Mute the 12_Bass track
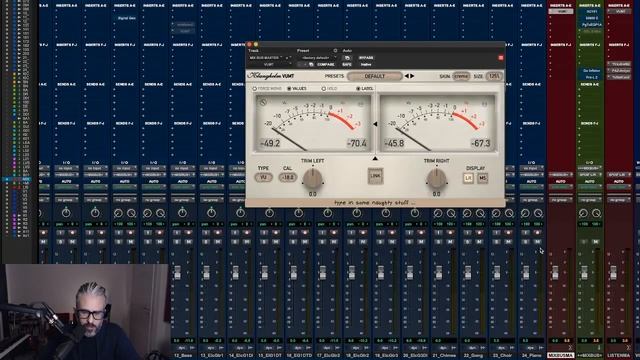The width and height of the screenshot is (640, 360). pyautogui.click(x=189, y=242)
